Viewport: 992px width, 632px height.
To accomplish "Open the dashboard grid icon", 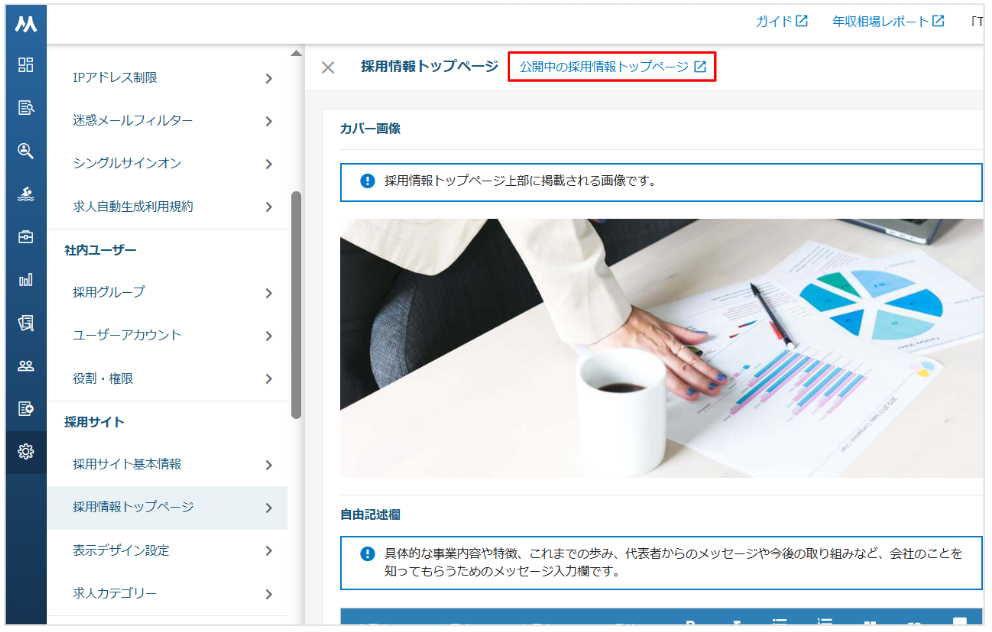I will [26, 65].
